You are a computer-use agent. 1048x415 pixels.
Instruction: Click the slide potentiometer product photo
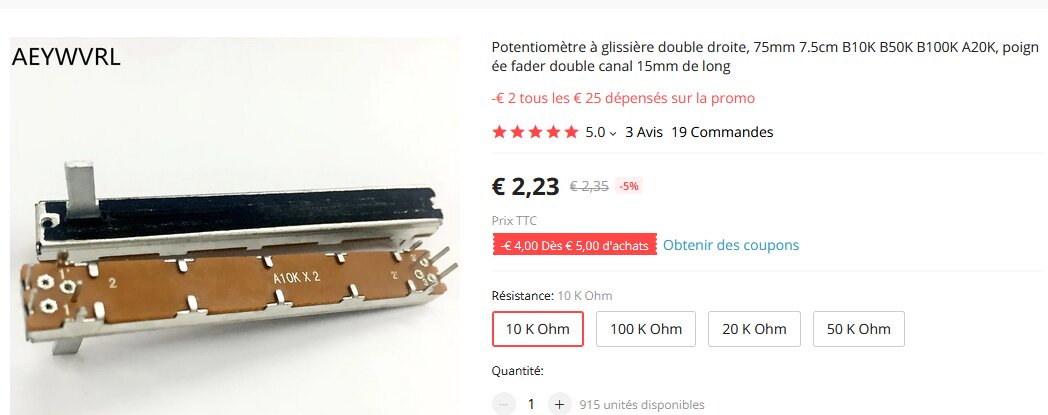pyautogui.click(x=235, y=226)
